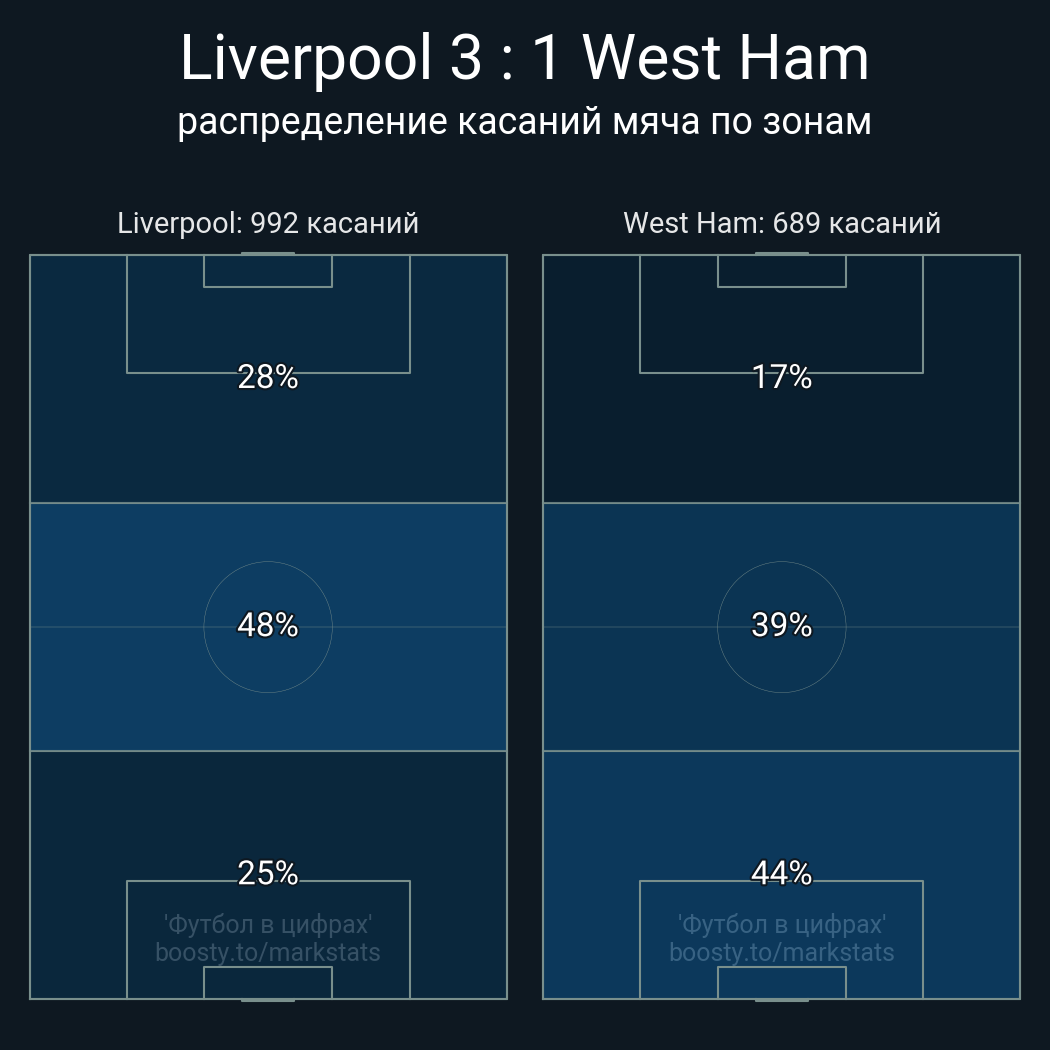Click 'Футбол в цифрах' watermark on West Ham pitch
The height and width of the screenshot is (1050, 1050).
(781, 925)
